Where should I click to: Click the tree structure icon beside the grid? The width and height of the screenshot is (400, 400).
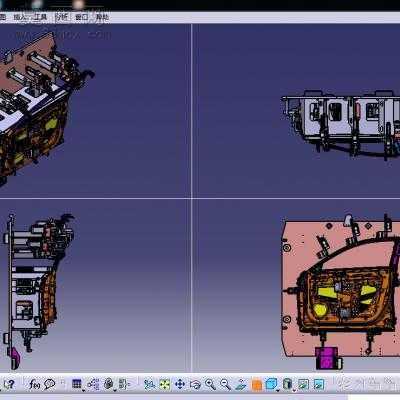[x=93, y=384]
